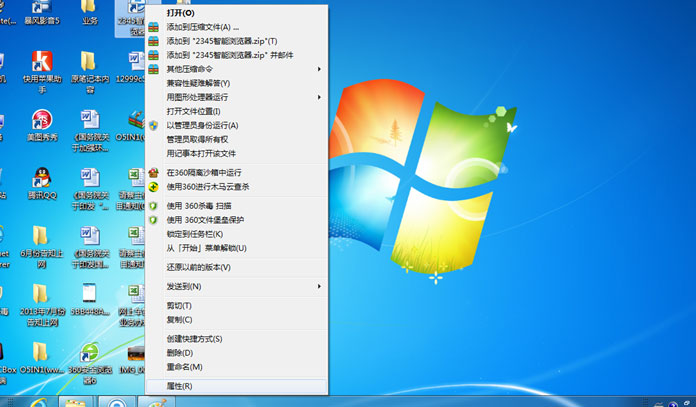Choose 用记事本打开该文件
Screen dimensions: 696x407
click(237, 154)
